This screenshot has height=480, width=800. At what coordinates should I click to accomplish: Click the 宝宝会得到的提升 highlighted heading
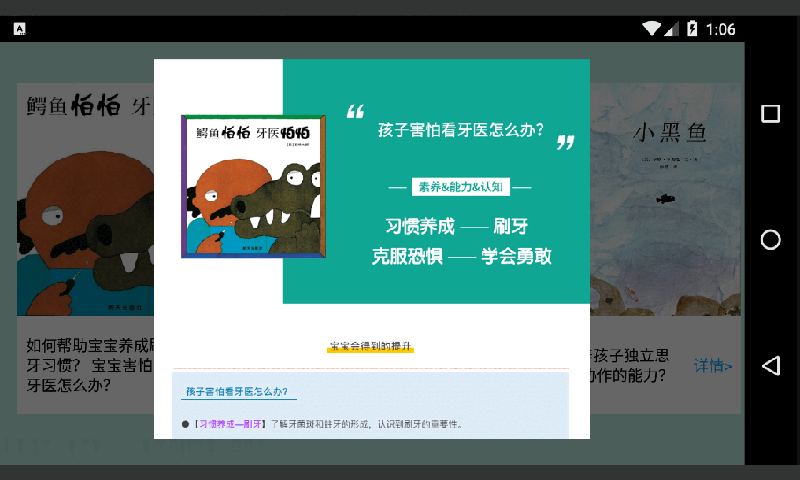(x=371, y=347)
